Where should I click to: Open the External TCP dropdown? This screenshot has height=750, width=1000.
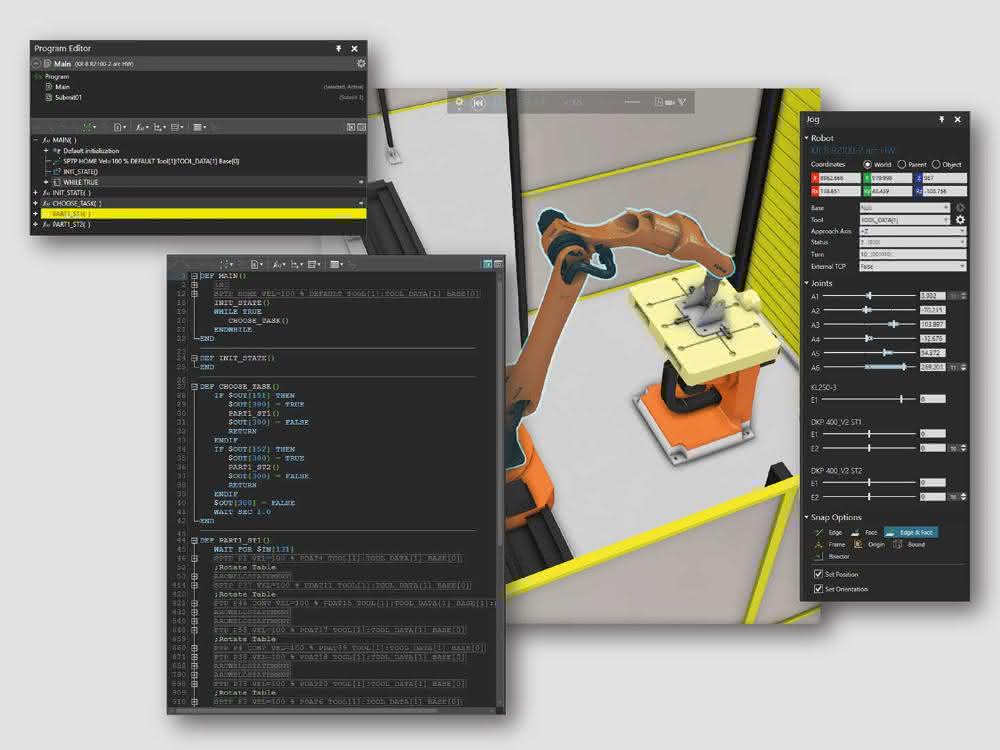(913, 267)
